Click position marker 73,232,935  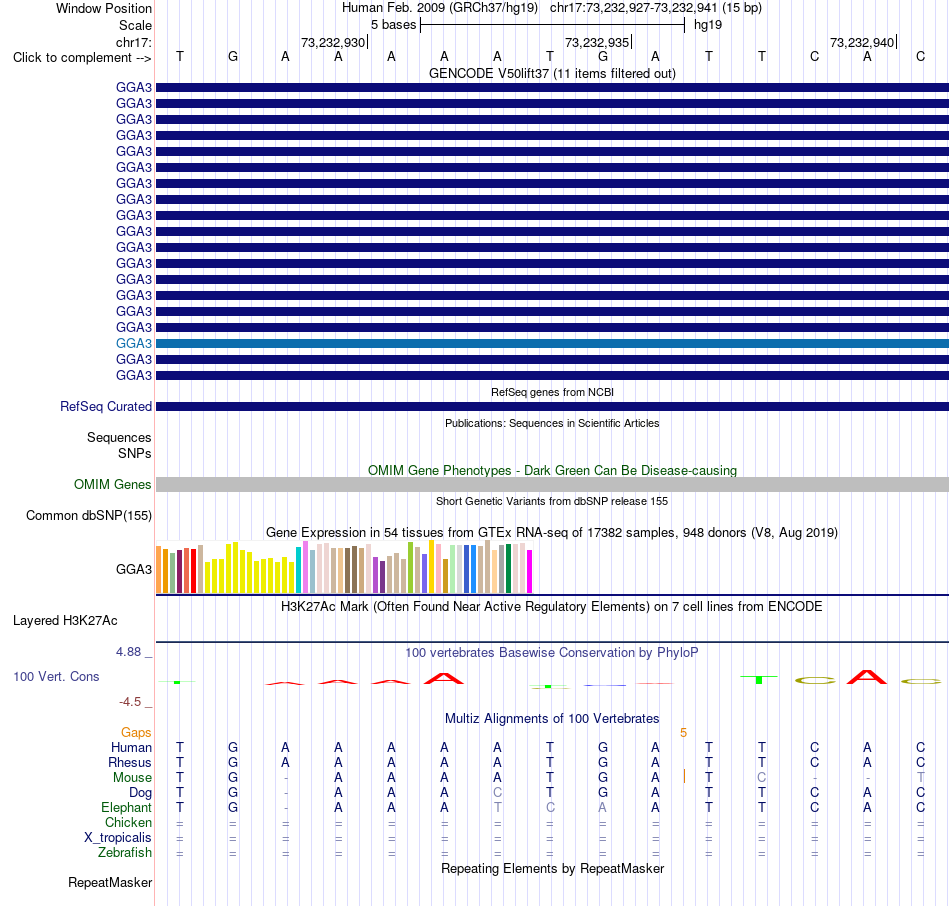597,42
